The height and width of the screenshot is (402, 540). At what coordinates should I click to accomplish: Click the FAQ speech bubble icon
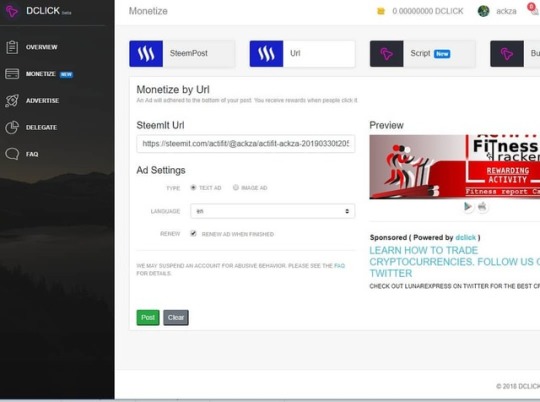tap(12, 154)
